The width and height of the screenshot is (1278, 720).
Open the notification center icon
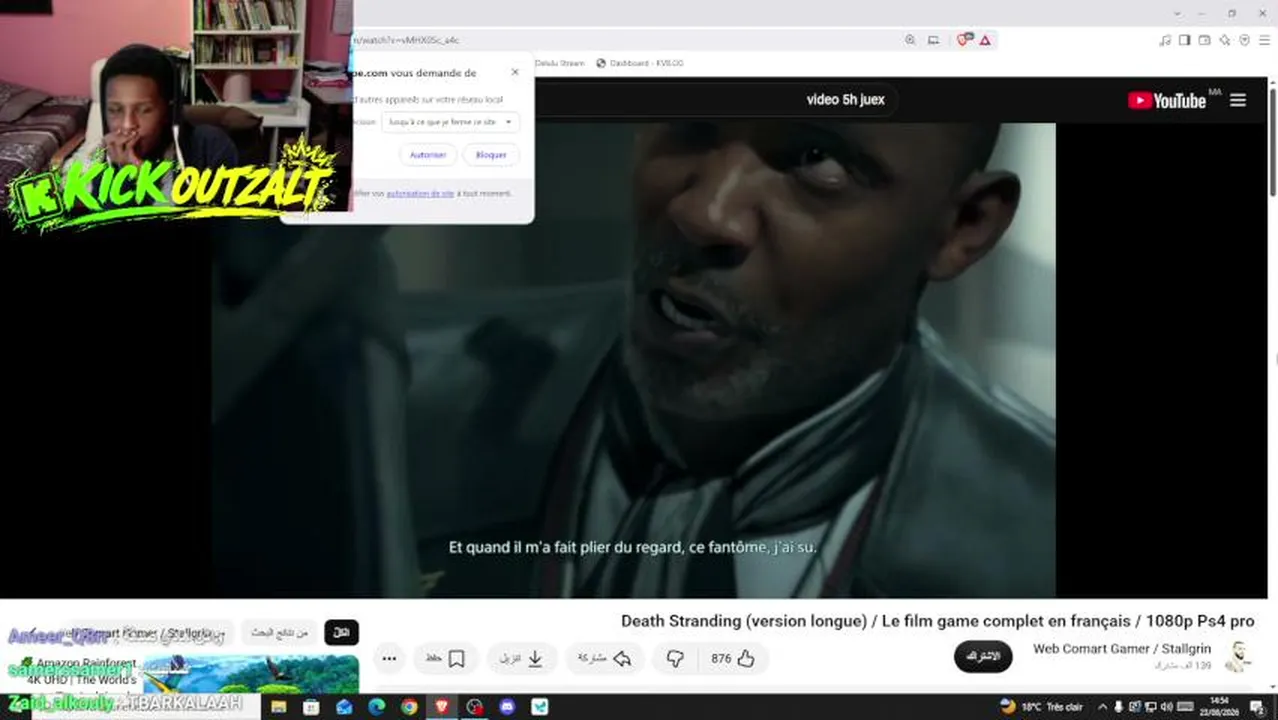[1258, 707]
